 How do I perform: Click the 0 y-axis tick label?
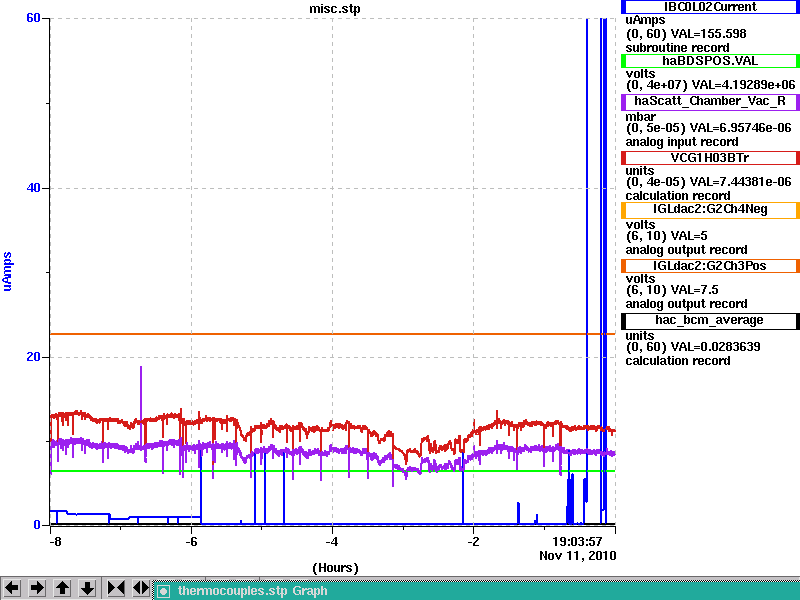[x=37, y=524]
